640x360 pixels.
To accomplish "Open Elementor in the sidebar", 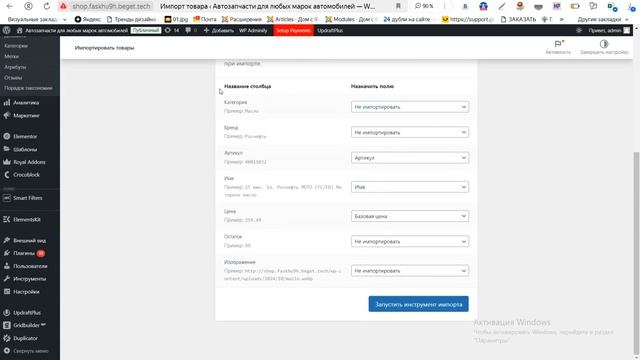I will click(25, 136).
